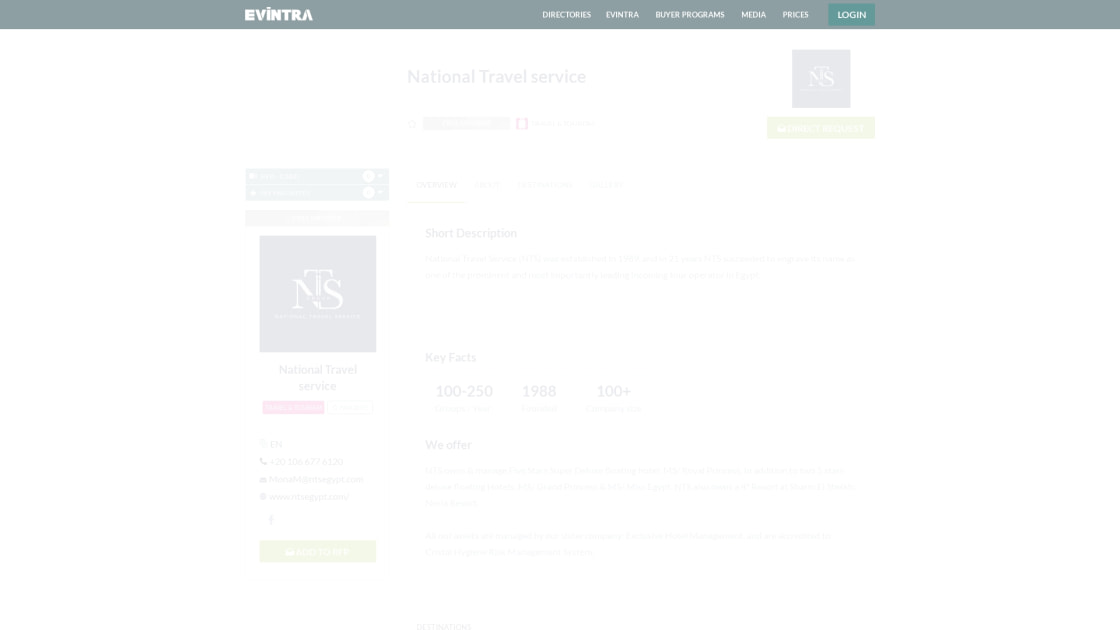
Task: Switch to the Destinations tab
Action: coord(545,185)
